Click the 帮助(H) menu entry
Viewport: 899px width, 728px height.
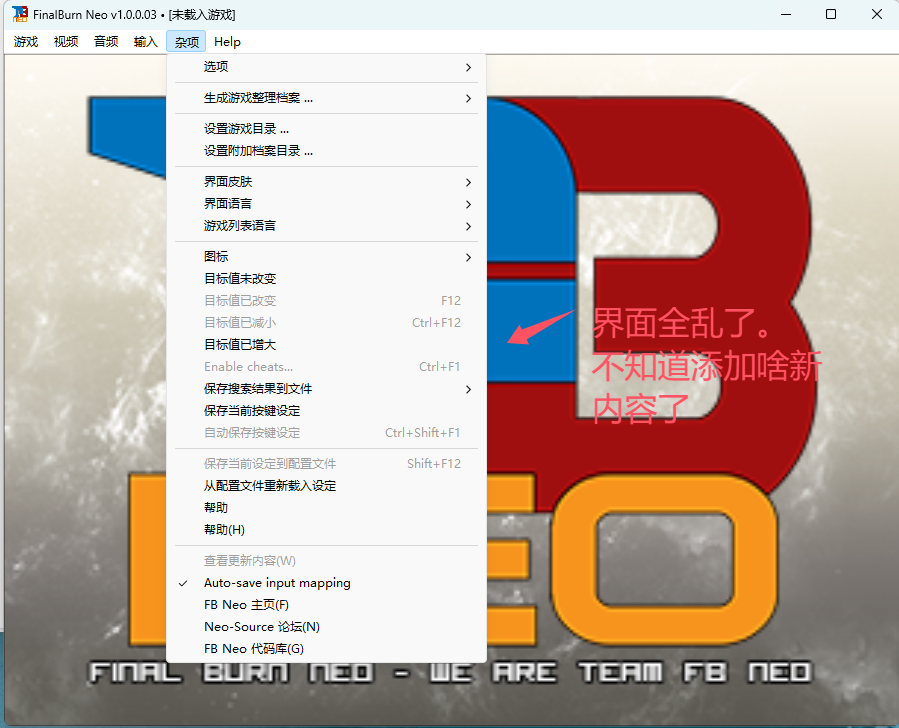tap(326, 530)
